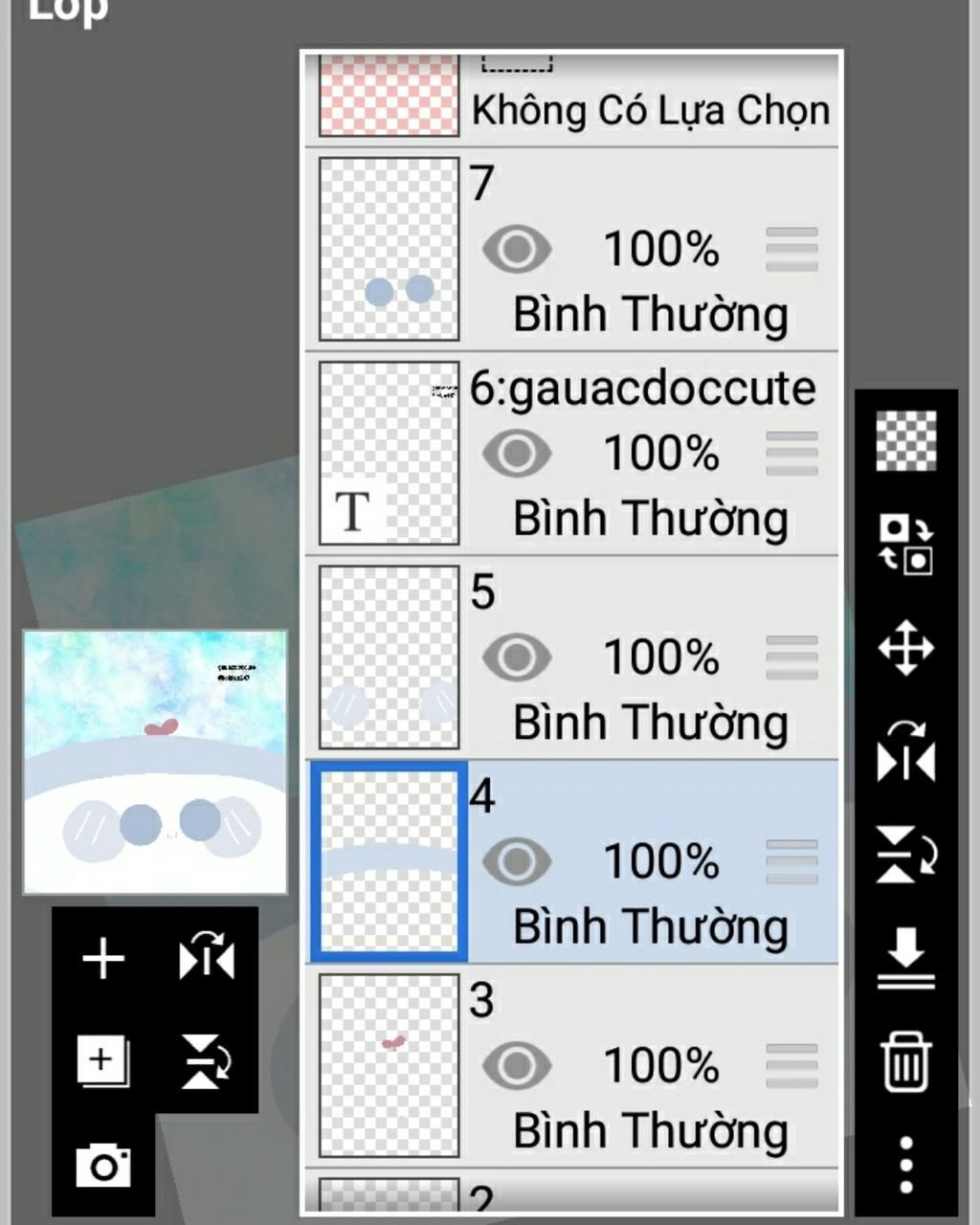
Task: Open the three-dot more options menu
Action: point(905,1165)
